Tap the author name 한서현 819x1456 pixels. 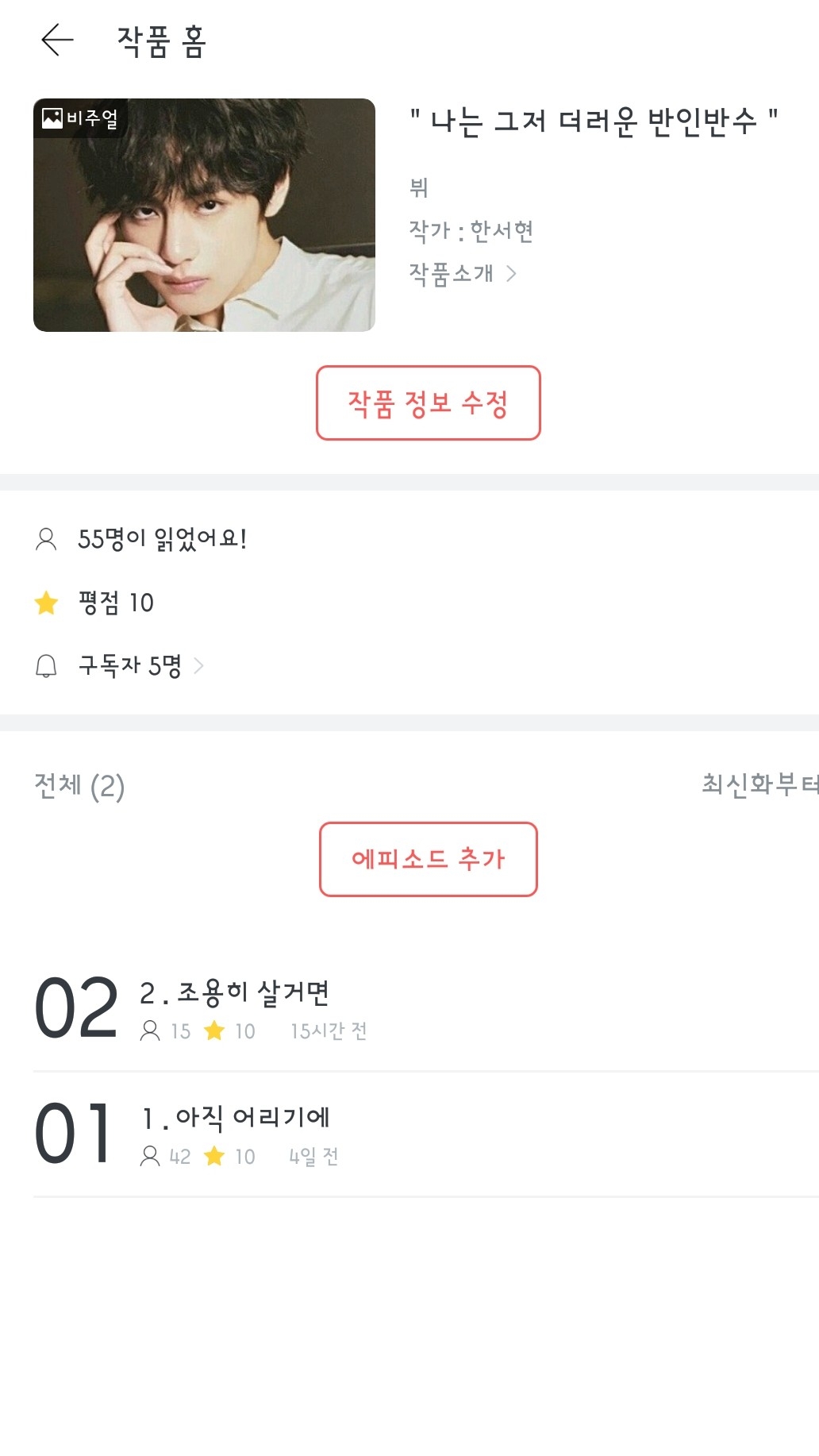[502, 231]
